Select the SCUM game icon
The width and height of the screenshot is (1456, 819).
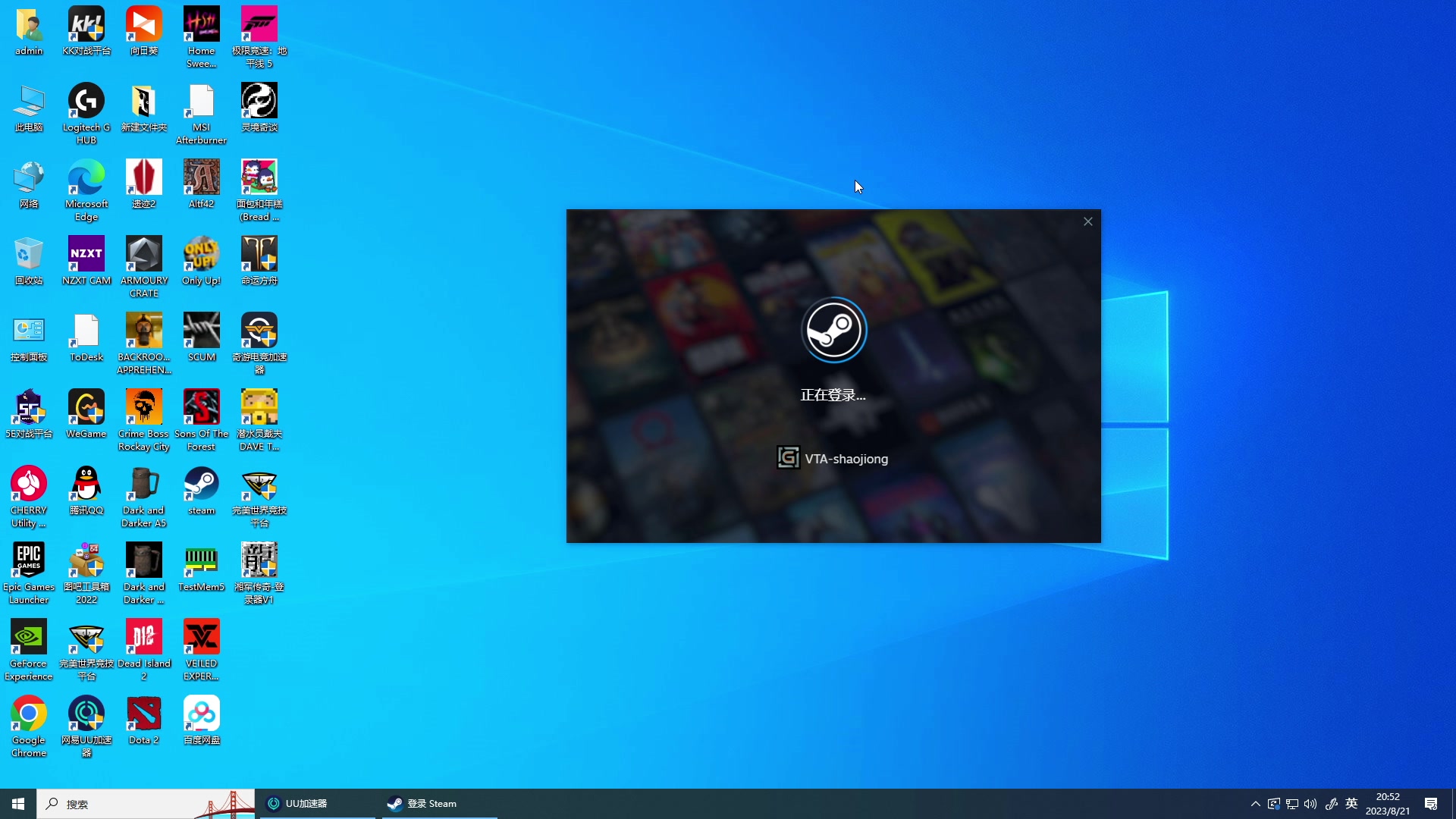coord(202,337)
